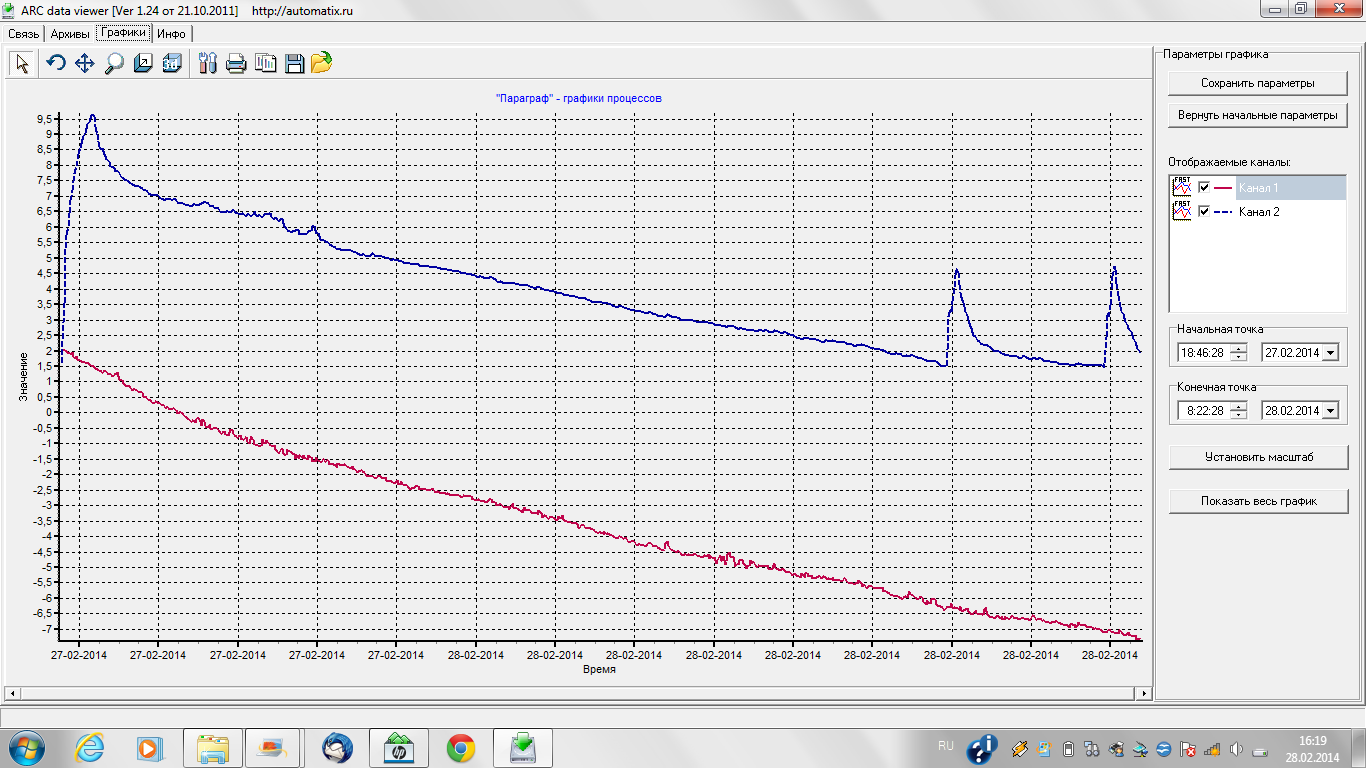This screenshot has height=768, width=1366.
Task: Click horizontal scrollbar right arrow
Action: tap(1145, 693)
